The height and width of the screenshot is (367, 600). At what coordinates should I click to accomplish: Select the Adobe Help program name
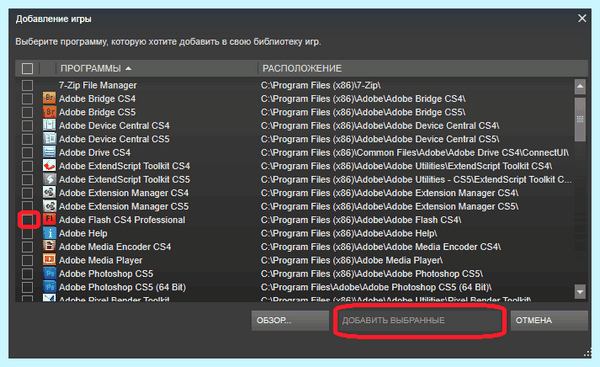coord(83,233)
